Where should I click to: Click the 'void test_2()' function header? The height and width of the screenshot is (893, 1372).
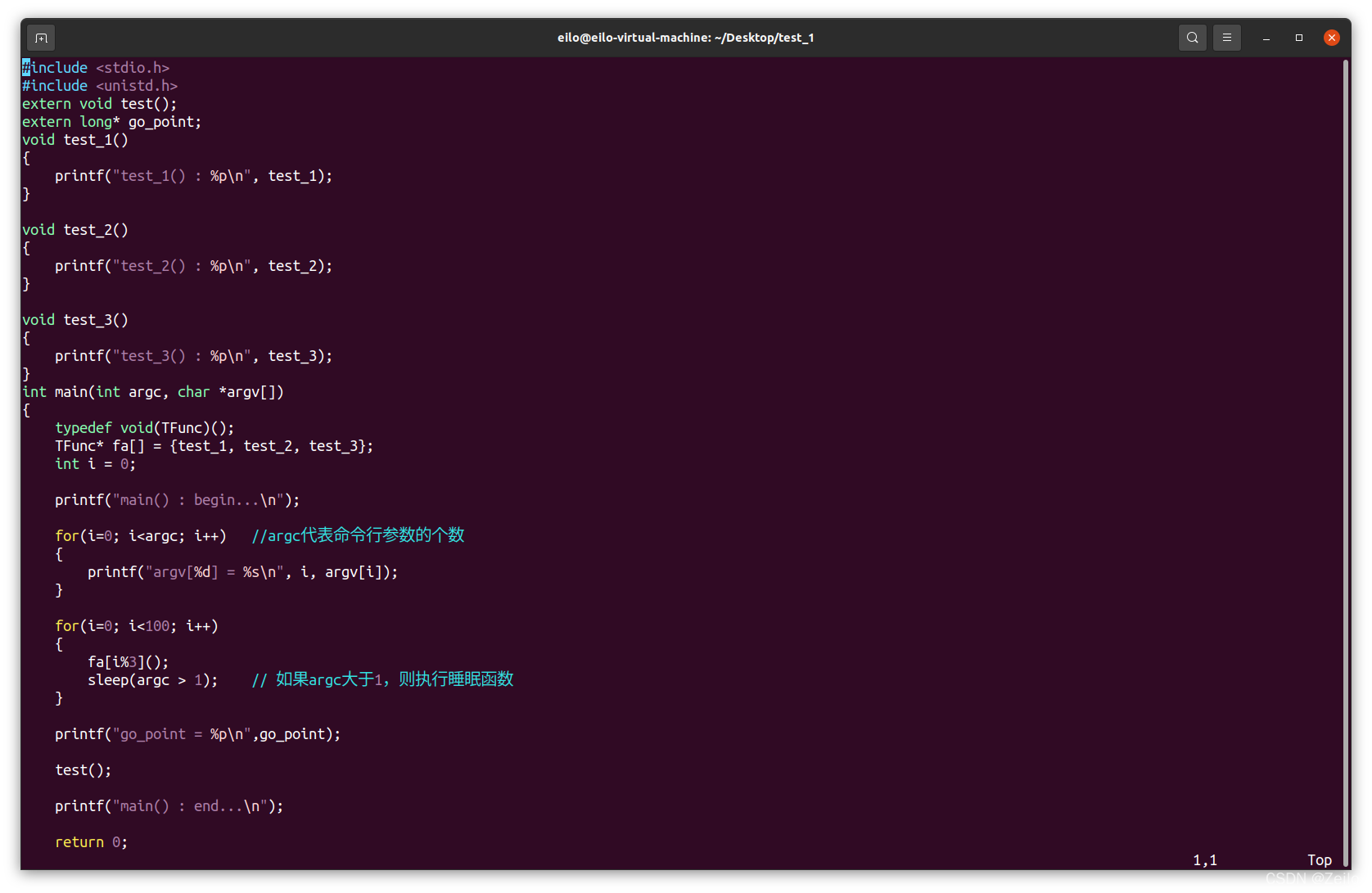[75, 230]
